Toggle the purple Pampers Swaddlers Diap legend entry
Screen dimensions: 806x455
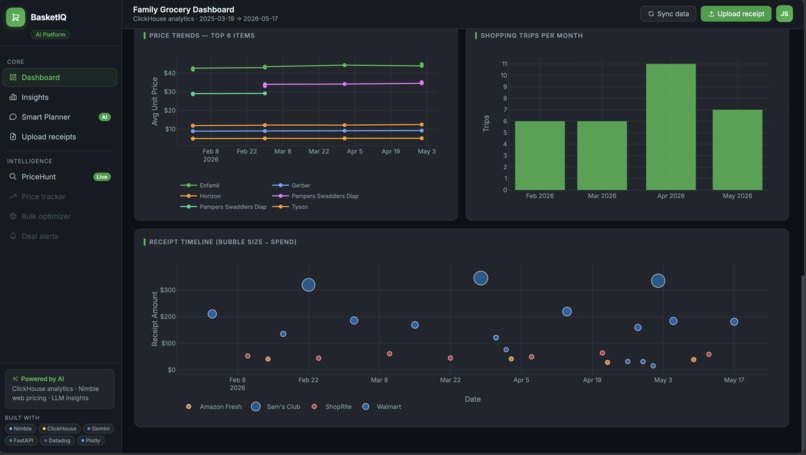coord(315,196)
